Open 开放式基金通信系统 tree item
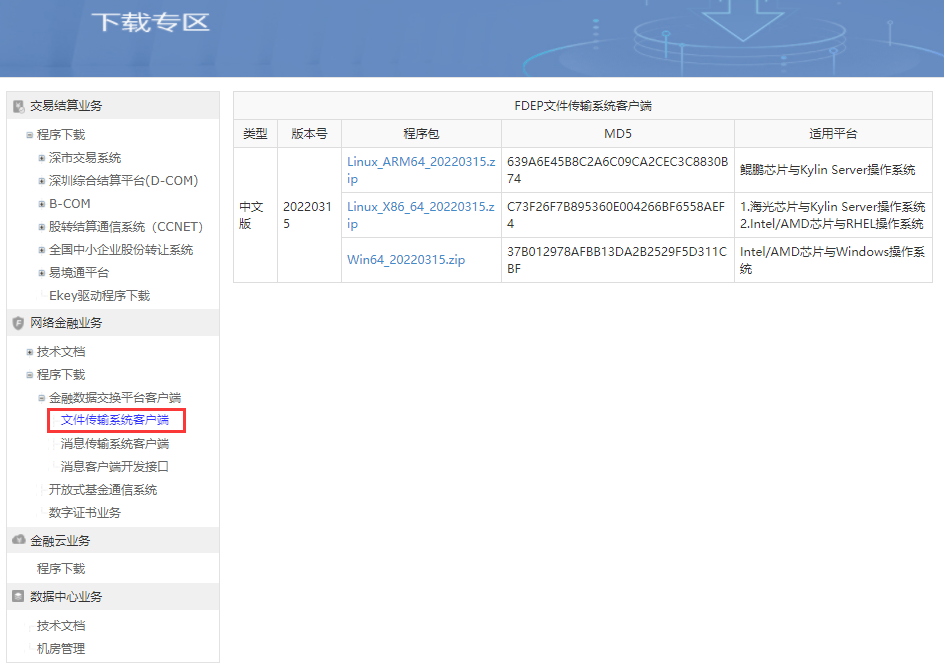This screenshot has width=944, height=668. click(103, 490)
